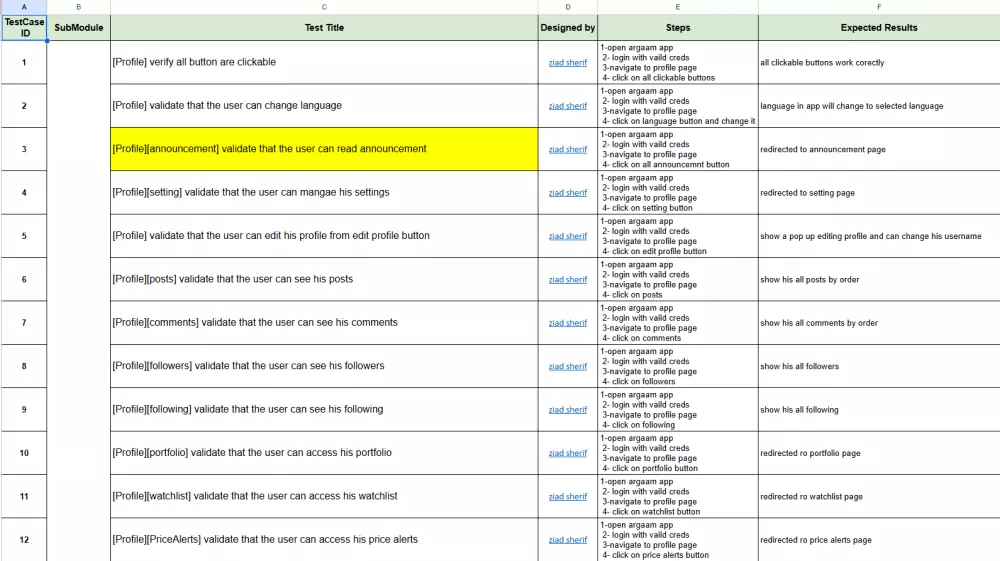
Task: Click test case ID cell 12
Action: point(24,539)
